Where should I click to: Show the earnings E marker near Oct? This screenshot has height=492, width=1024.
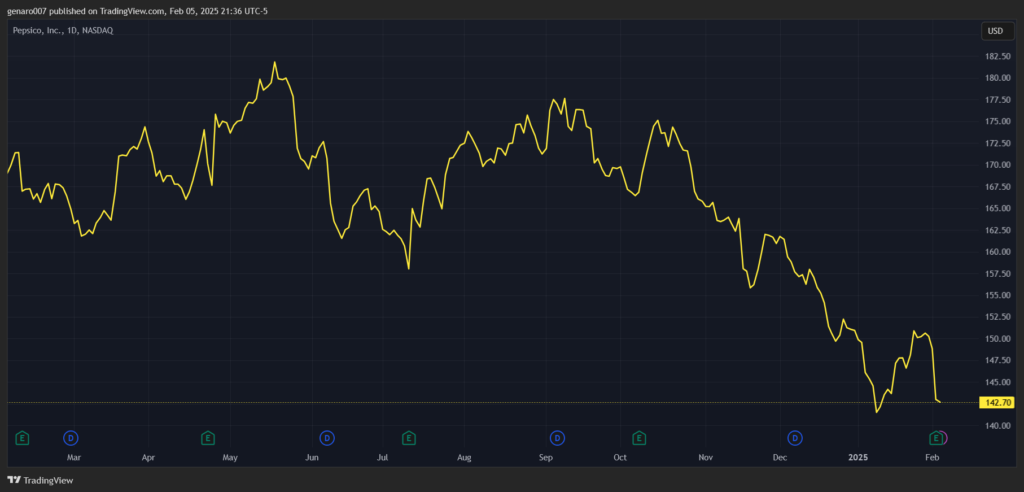(x=639, y=438)
